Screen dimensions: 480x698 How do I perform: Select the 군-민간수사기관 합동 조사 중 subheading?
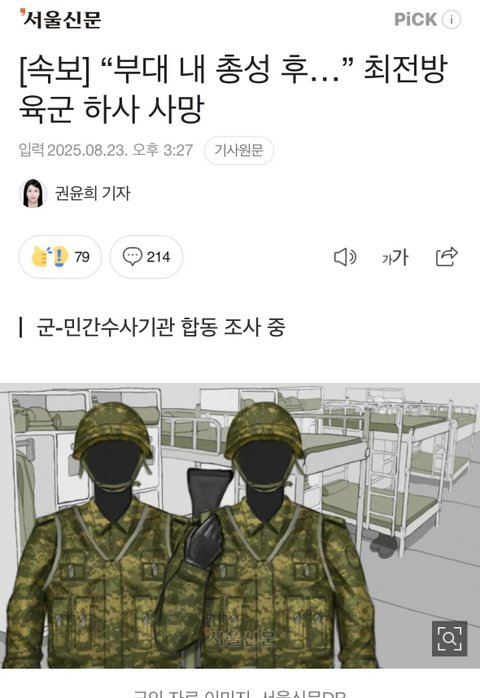(160, 327)
